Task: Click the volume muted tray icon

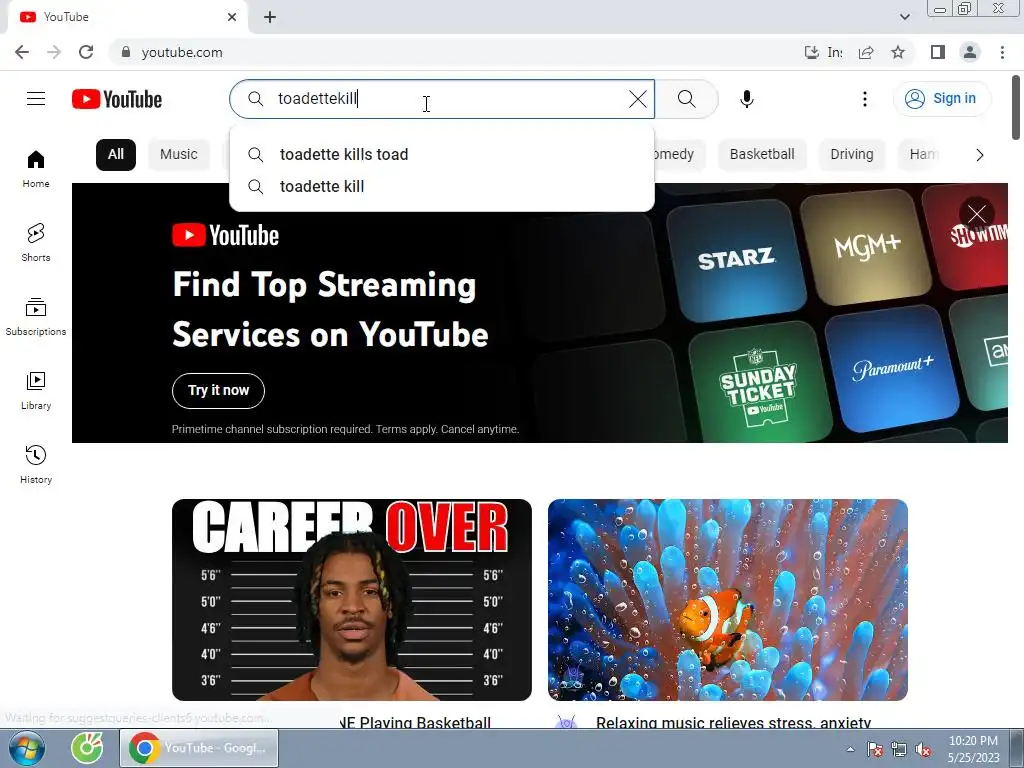Action: tap(924, 750)
